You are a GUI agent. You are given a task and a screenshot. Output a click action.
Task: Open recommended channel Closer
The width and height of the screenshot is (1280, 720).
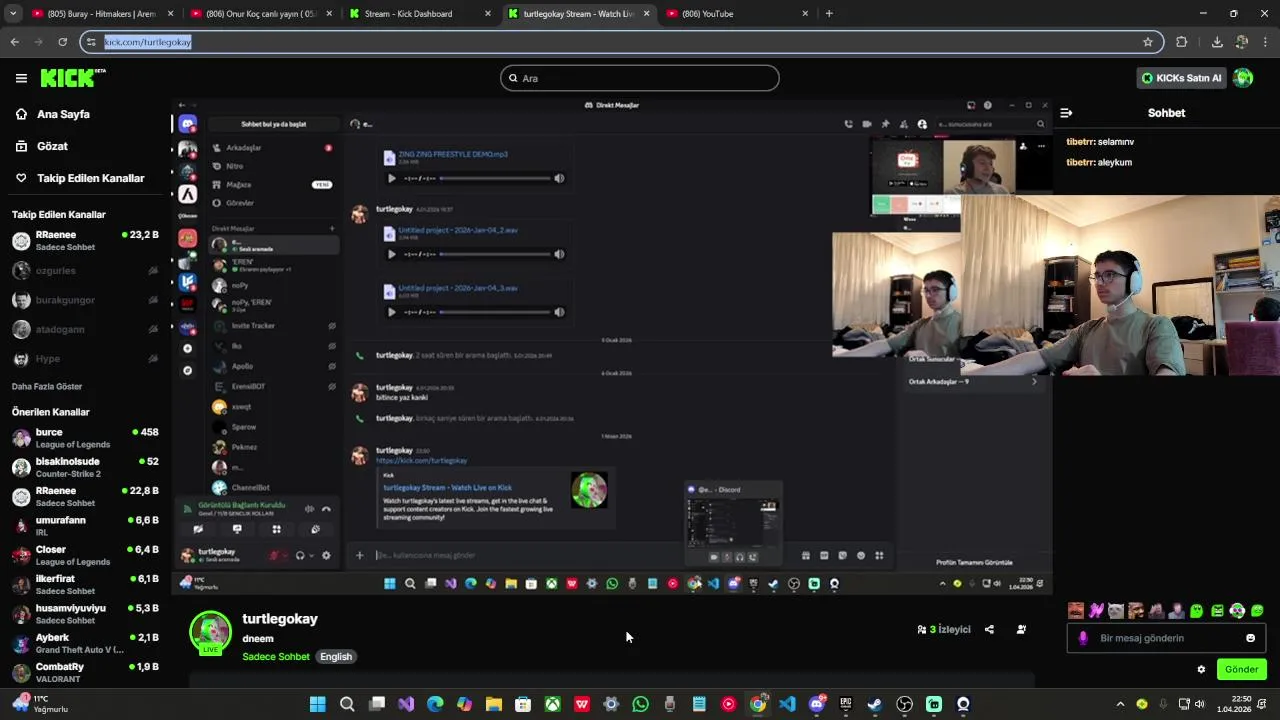[x=86, y=555]
